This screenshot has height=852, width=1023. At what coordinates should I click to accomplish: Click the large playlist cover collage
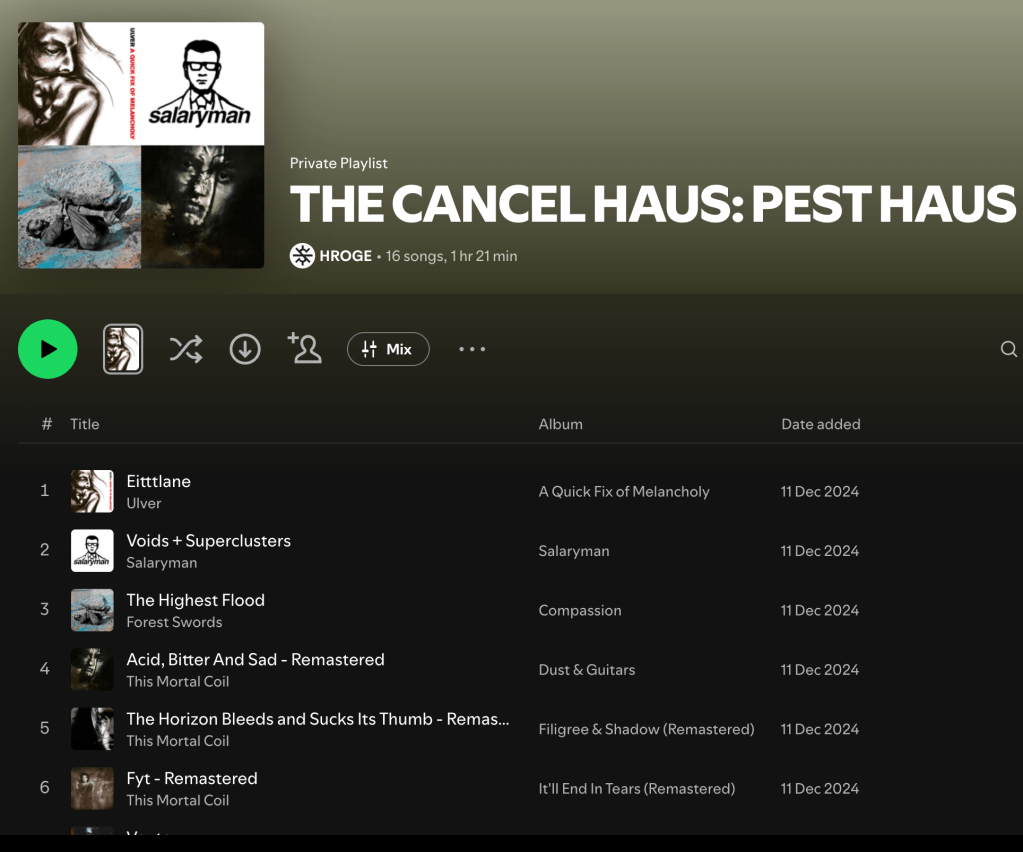(x=141, y=145)
